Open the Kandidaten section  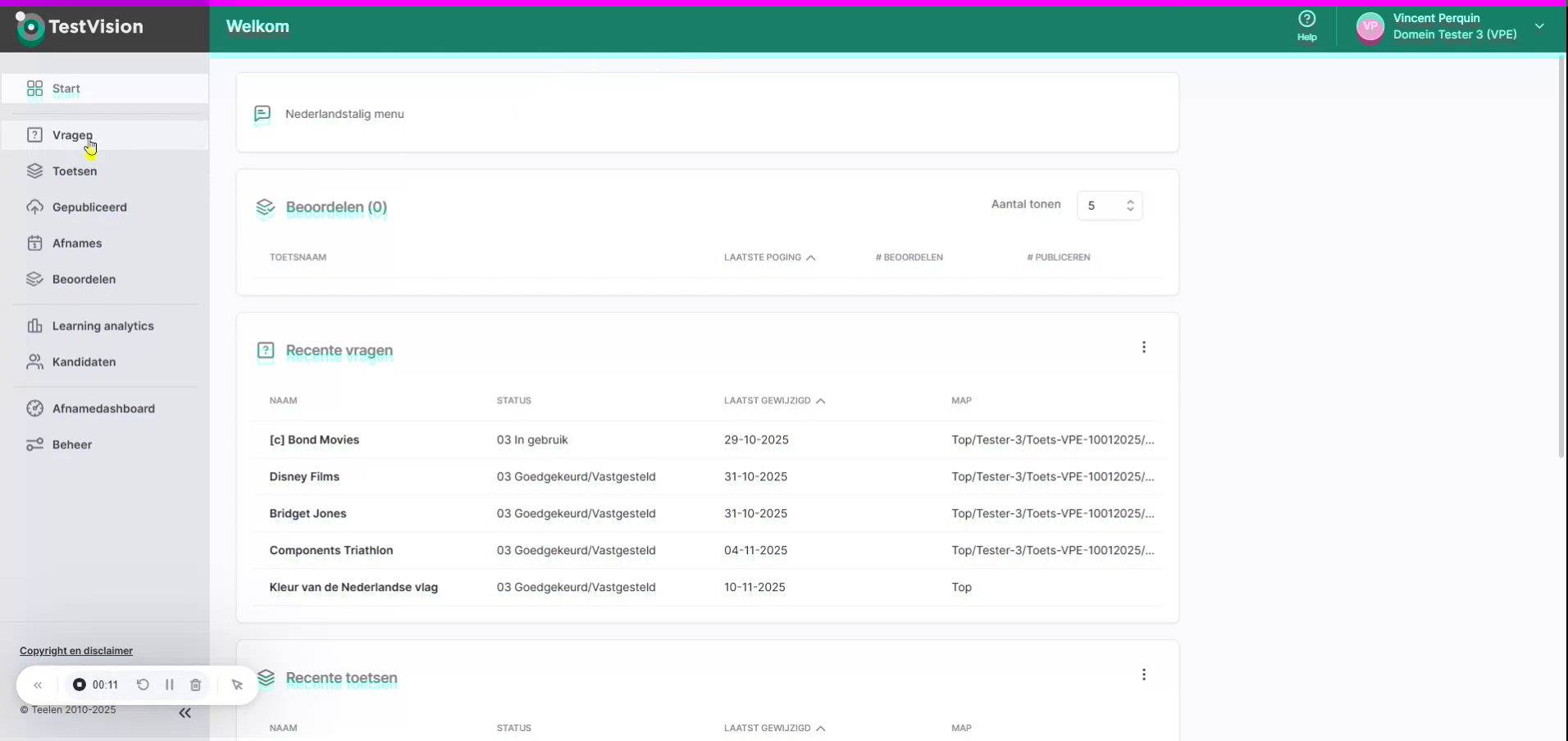tap(84, 361)
